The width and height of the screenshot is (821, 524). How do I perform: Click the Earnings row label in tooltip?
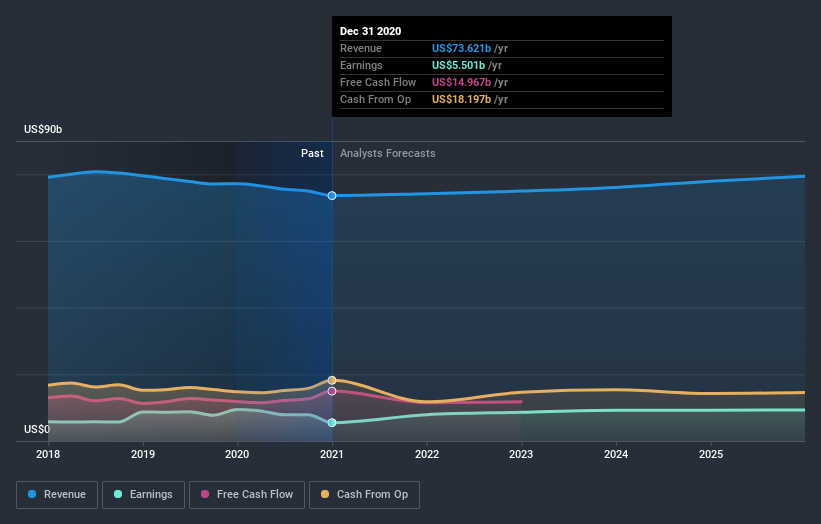(361, 65)
